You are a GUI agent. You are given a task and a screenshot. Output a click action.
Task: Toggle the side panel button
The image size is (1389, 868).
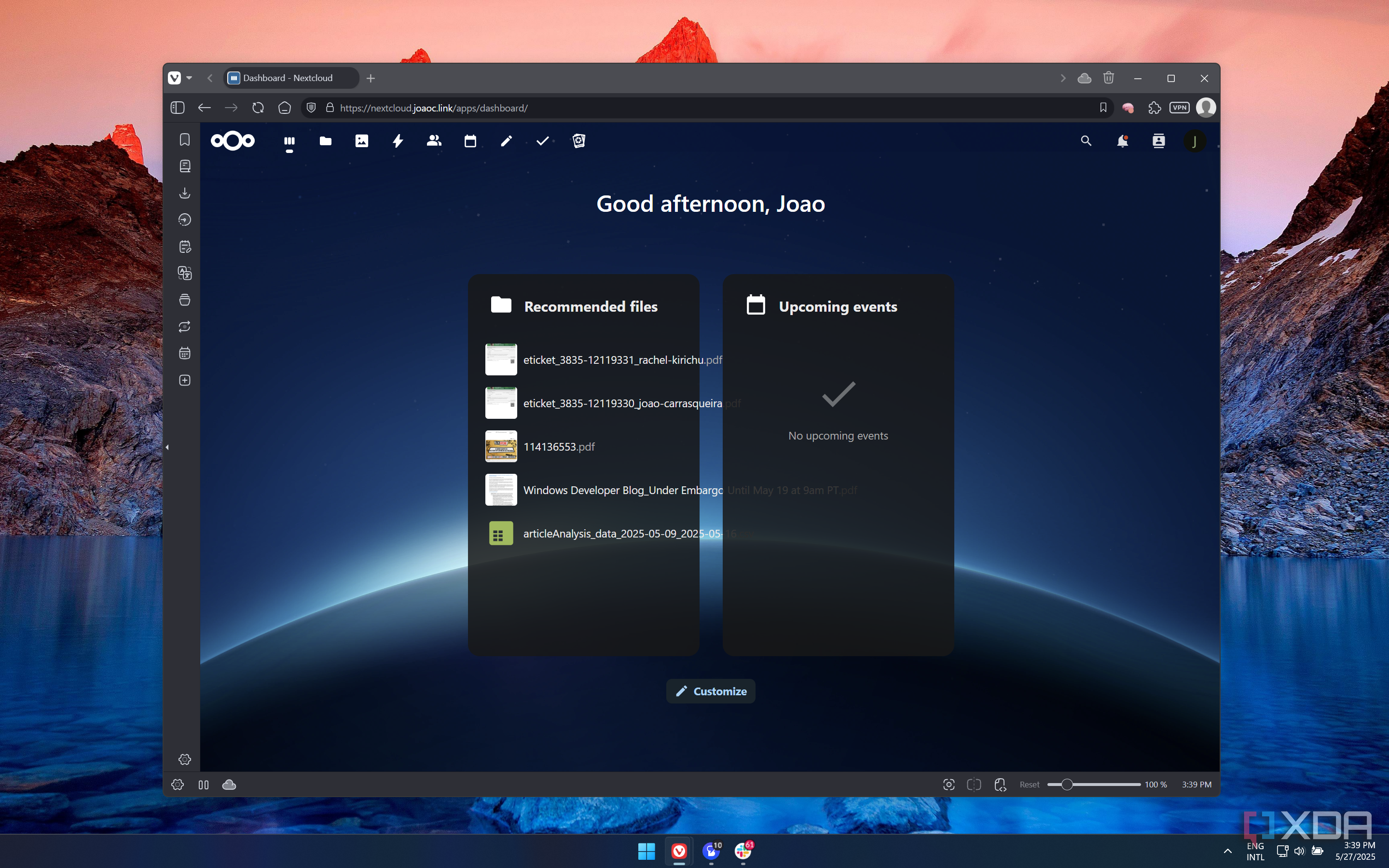click(178, 107)
